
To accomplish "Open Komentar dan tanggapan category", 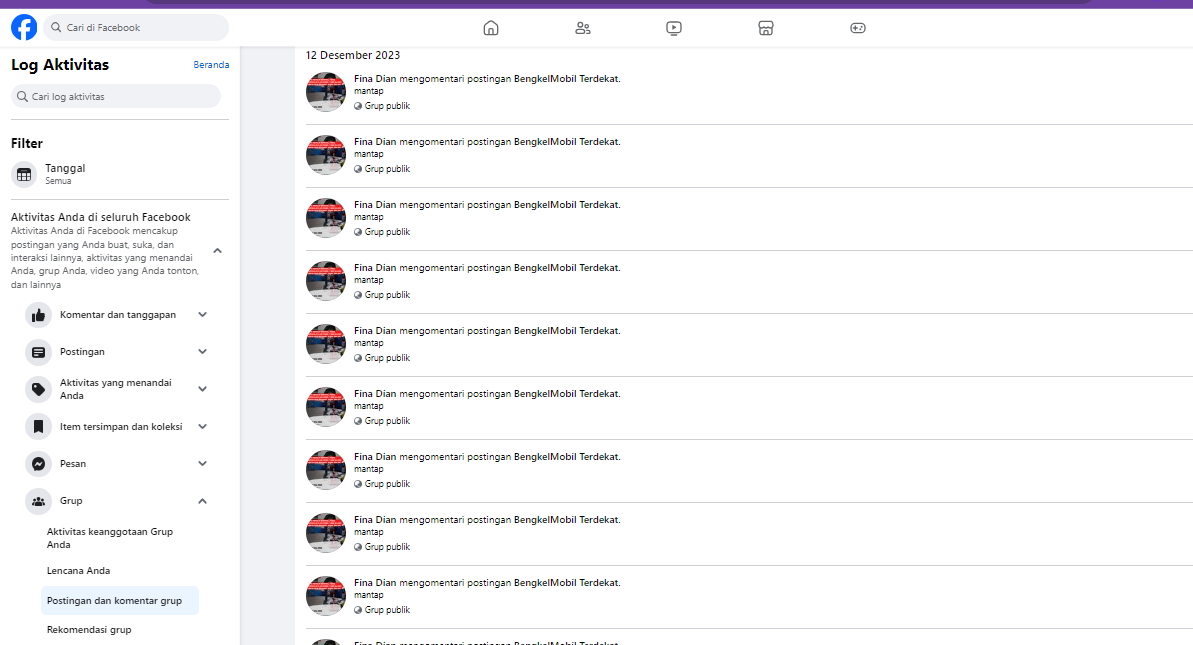I will 117,315.
